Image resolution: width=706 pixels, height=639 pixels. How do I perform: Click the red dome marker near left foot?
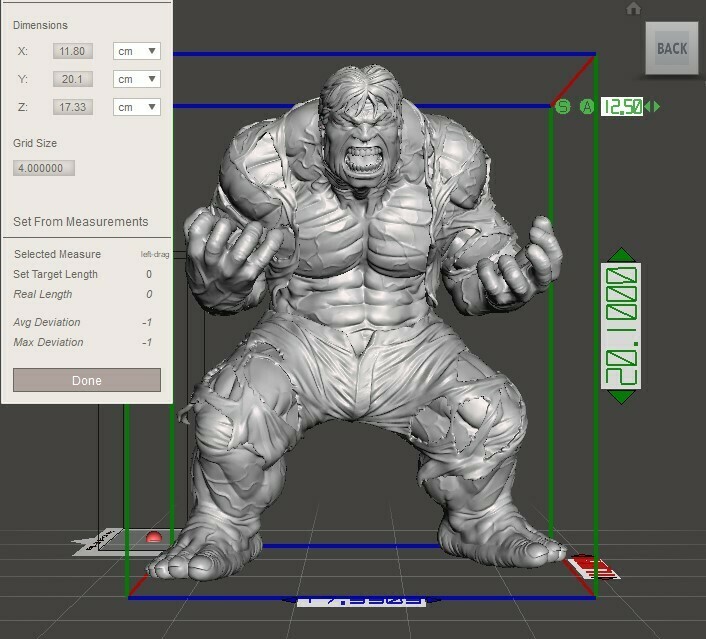pyautogui.click(x=154, y=536)
